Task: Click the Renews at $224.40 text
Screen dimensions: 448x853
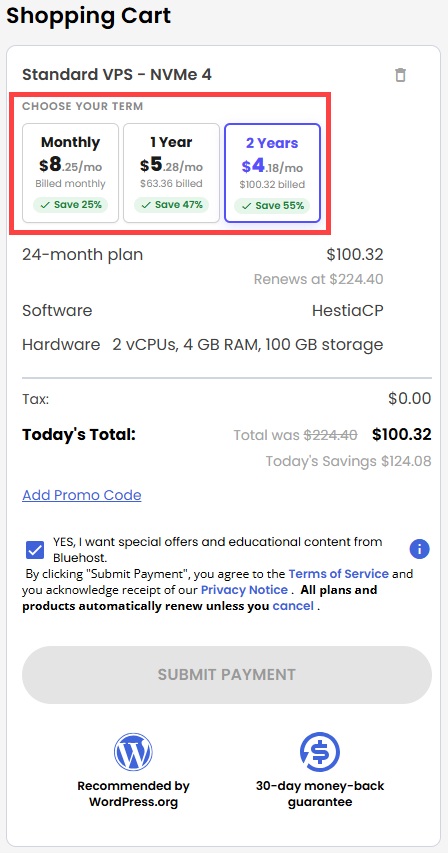Action: (x=319, y=280)
